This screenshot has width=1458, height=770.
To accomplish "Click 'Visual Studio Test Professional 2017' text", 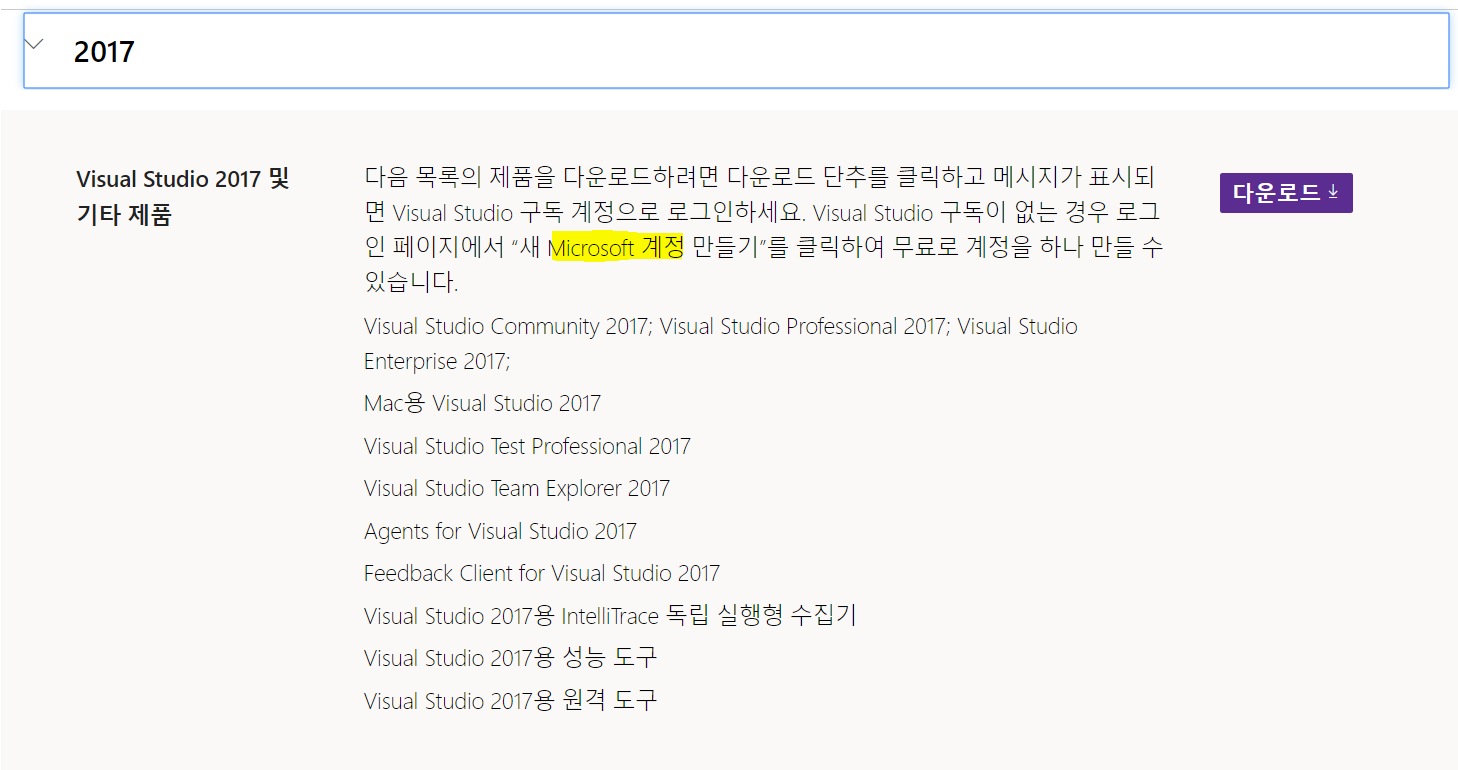I will pos(527,446).
